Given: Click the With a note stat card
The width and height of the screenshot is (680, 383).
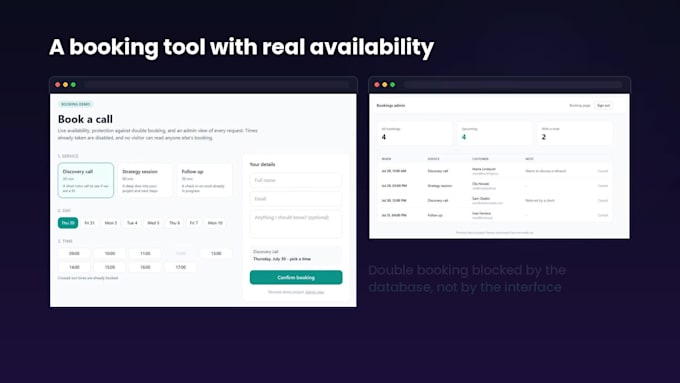Looking at the screenshot, I should pyautogui.click(x=575, y=133).
